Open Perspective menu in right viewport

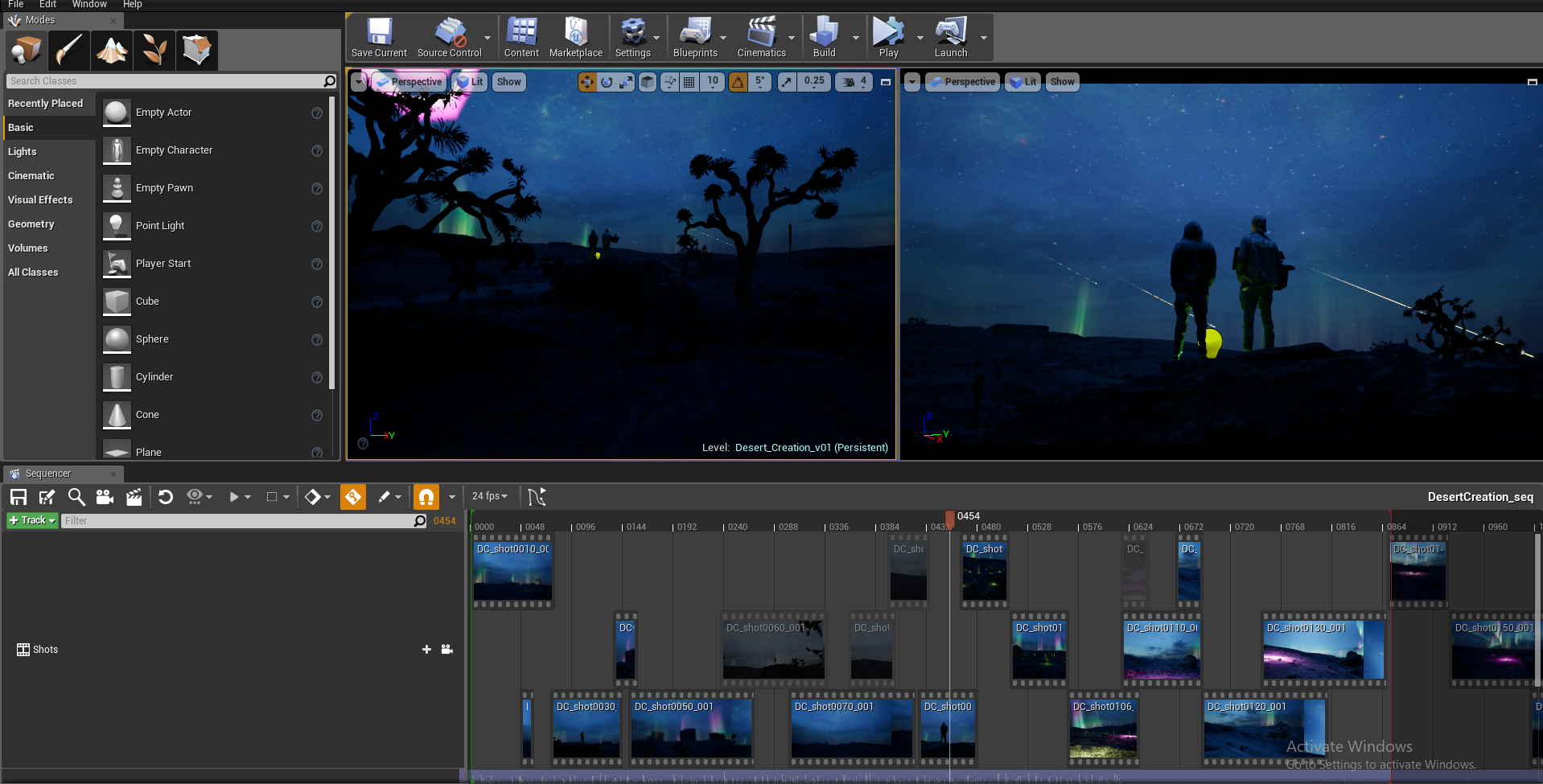coord(961,82)
